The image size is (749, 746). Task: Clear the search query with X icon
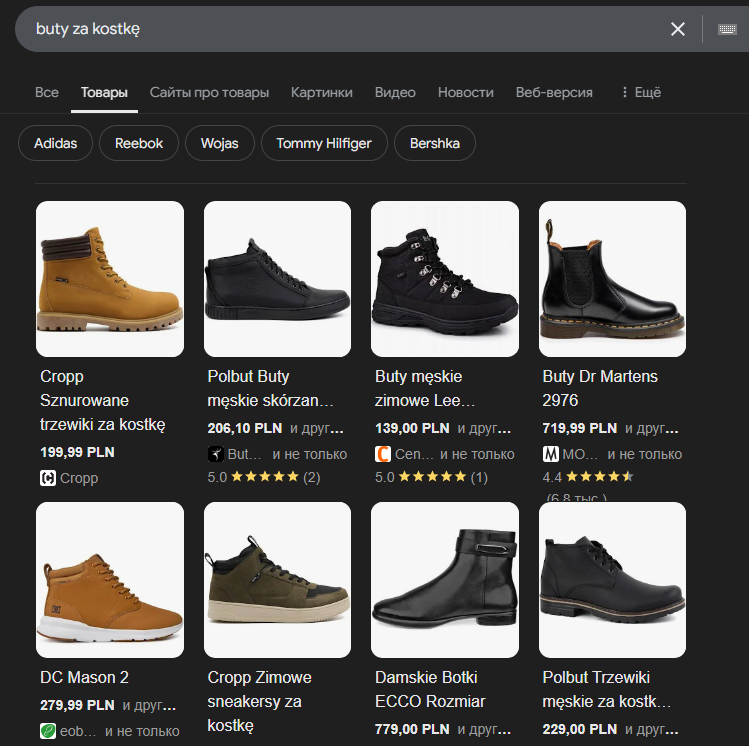677,29
